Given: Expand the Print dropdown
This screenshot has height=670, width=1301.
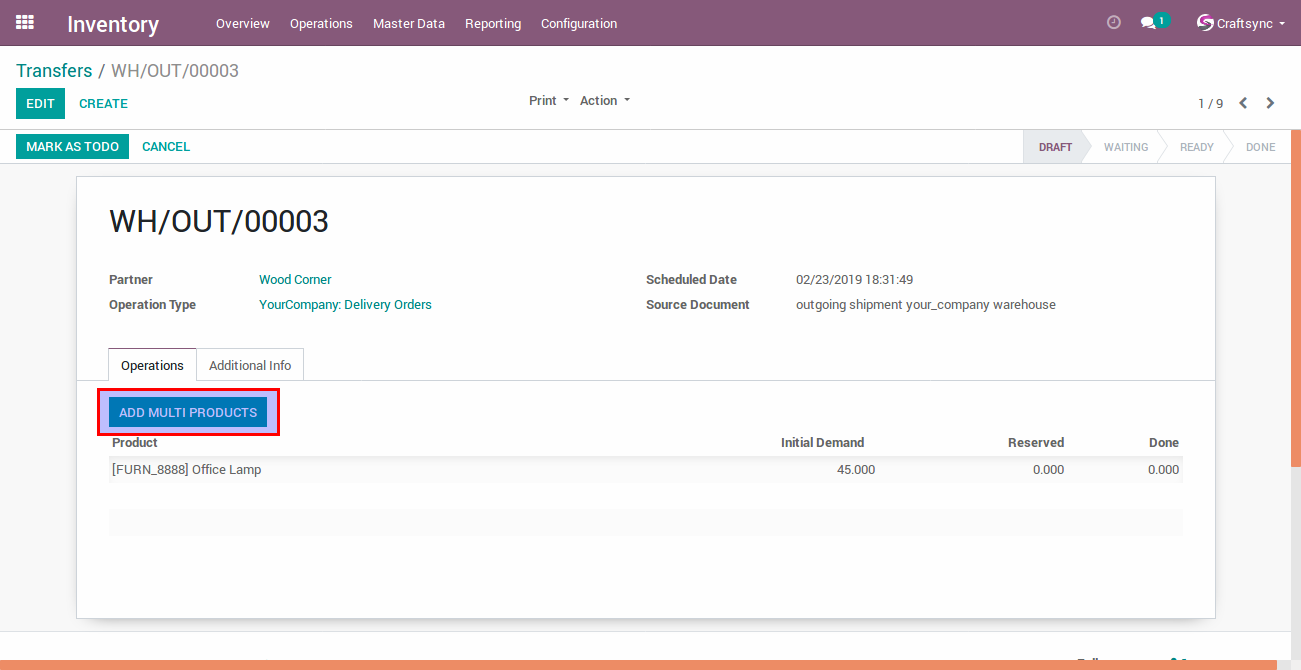Looking at the screenshot, I should (548, 101).
